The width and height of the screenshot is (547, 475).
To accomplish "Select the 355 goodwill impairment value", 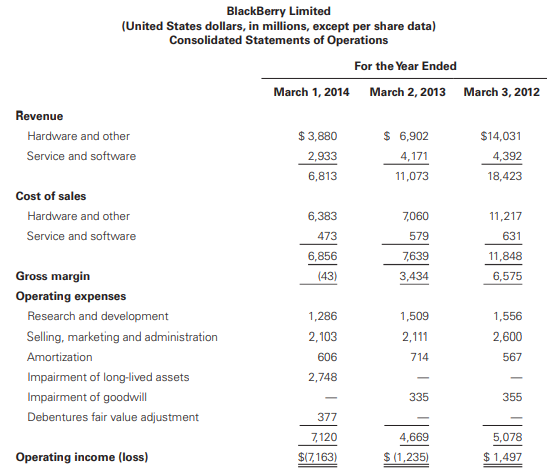I will point(512,397).
